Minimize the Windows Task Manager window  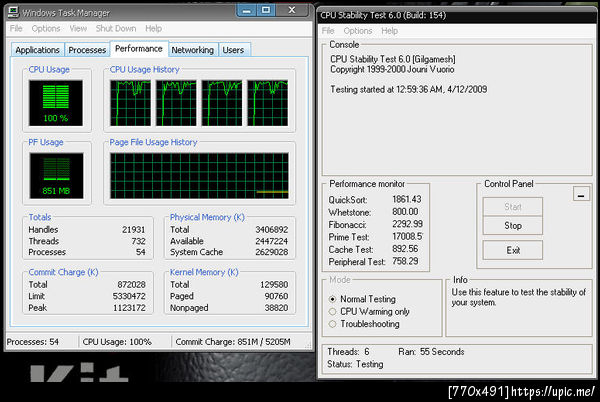[247, 10]
